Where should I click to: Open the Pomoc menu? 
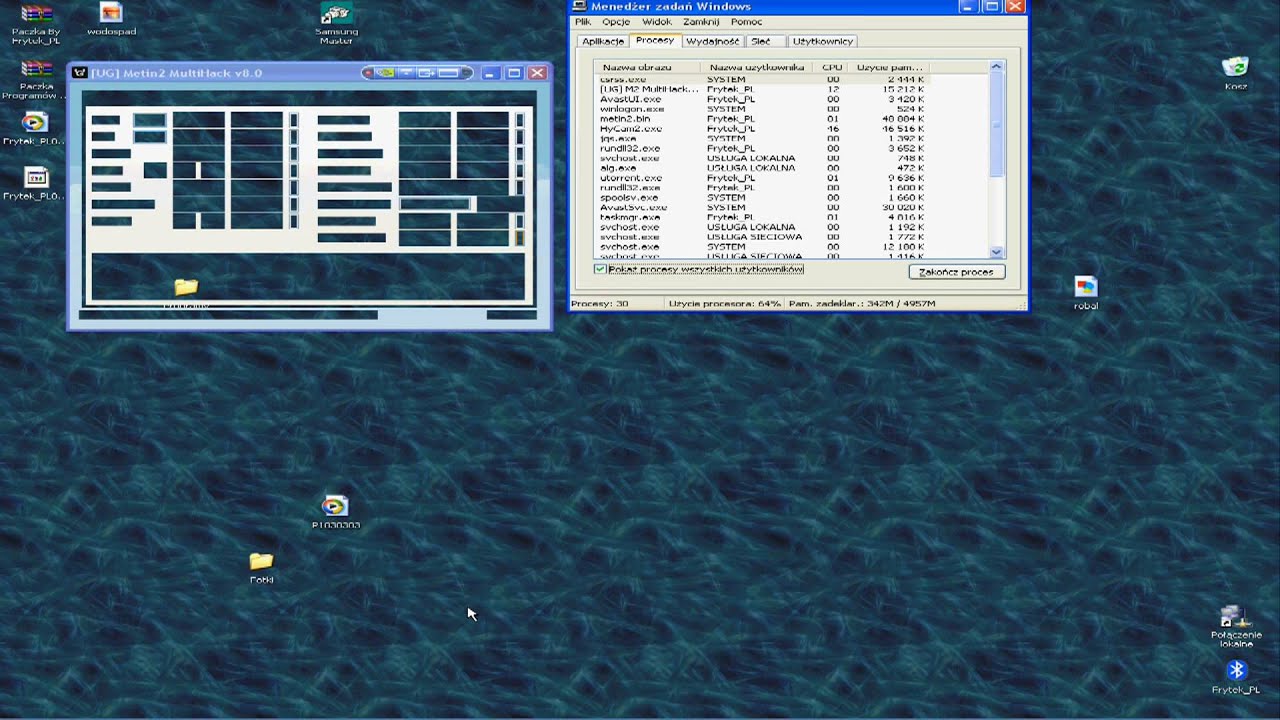[746, 22]
